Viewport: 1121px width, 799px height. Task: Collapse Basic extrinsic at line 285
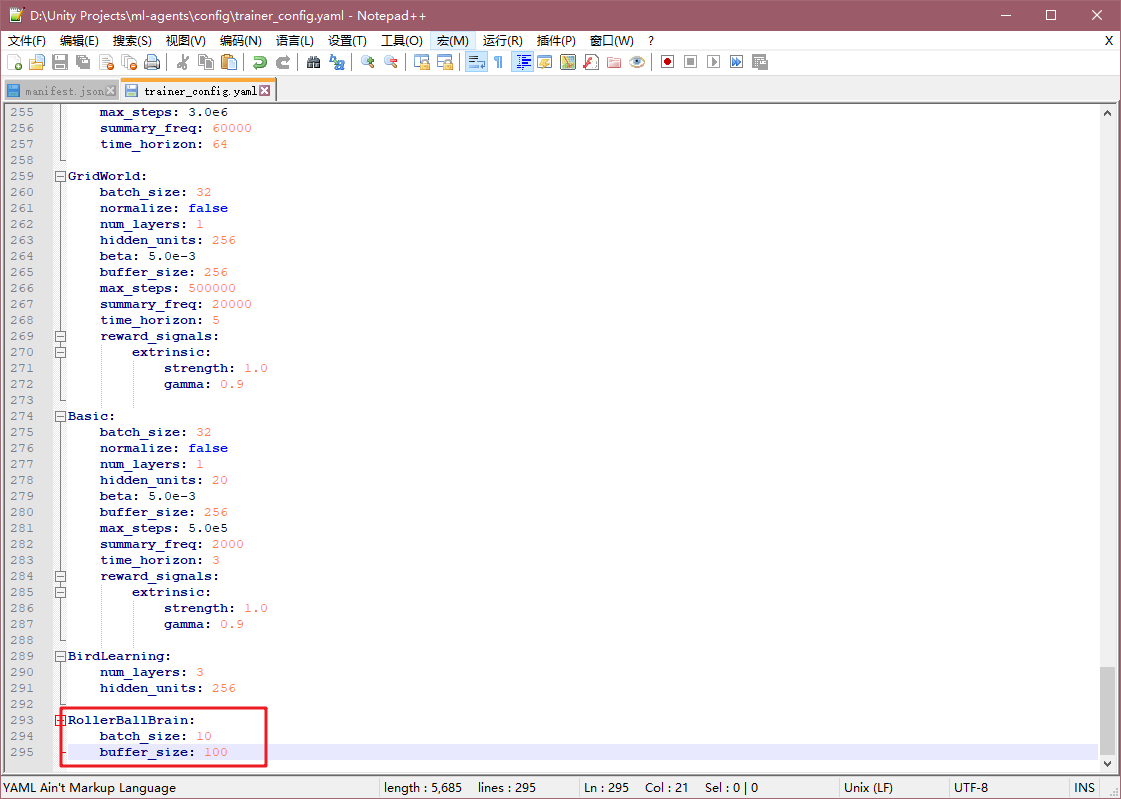tap(61, 592)
